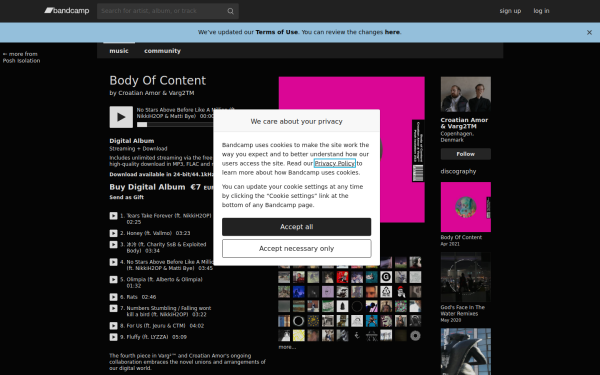Click by-line artist Croatian Amor & Varg2TM
The image size is (600, 375).
pyautogui.click(x=156, y=93)
